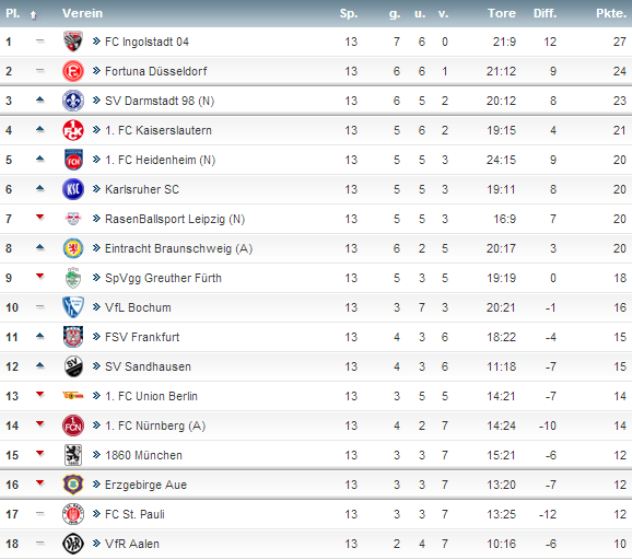The width and height of the screenshot is (632, 559).
Task: Click the 1. FC Kaiserslautern logo
Action: [x=72, y=130]
